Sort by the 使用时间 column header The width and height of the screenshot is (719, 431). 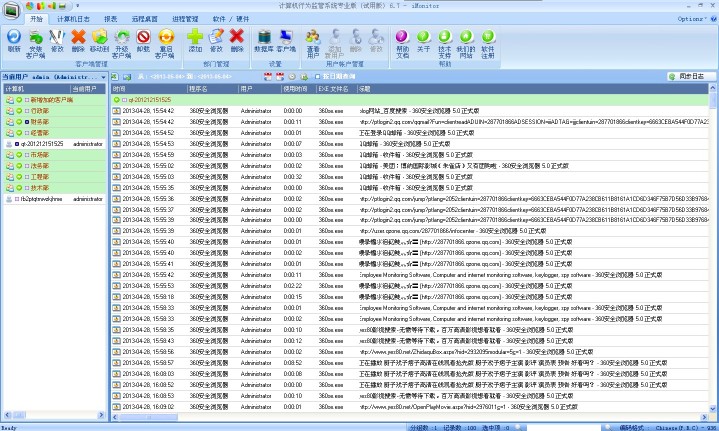pos(298,89)
